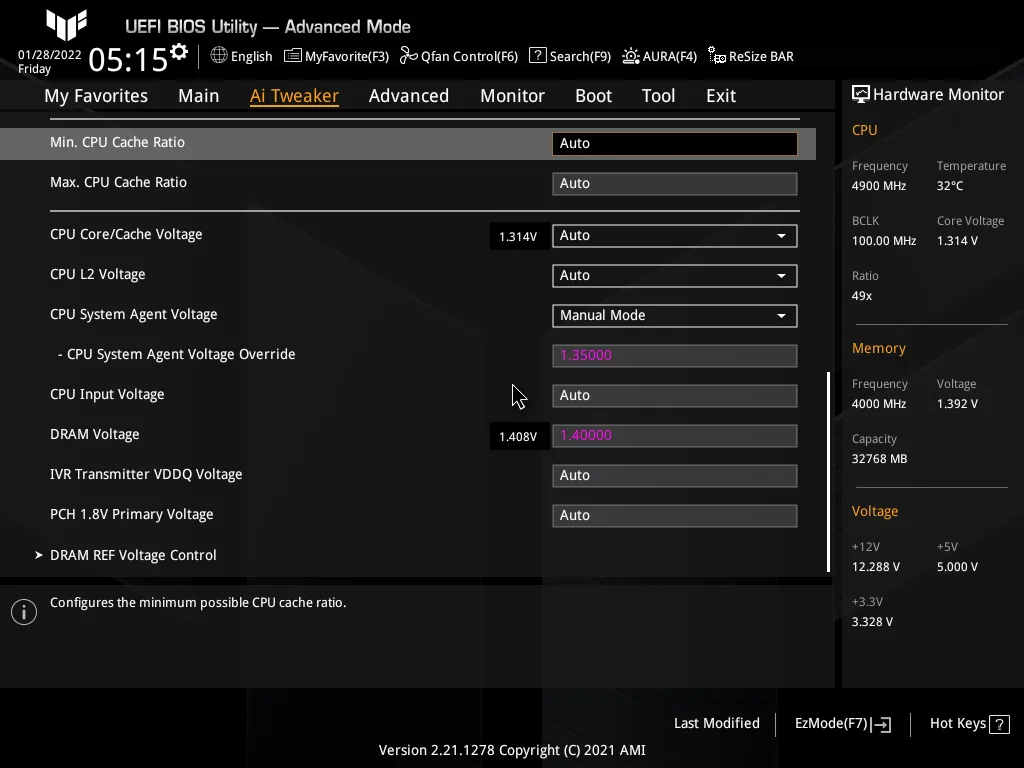Open the My Favorites tab
Image resolution: width=1024 pixels, height=768 pixels.
[96, 96]
